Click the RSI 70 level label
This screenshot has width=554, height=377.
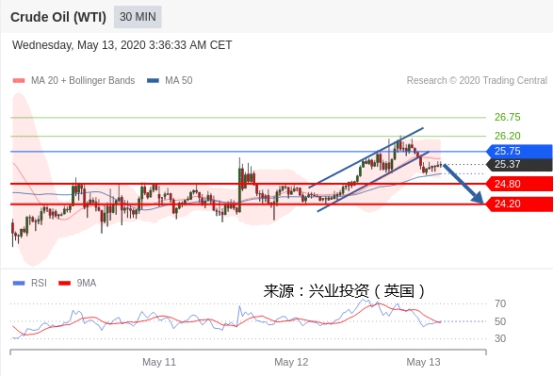point(500,304)
